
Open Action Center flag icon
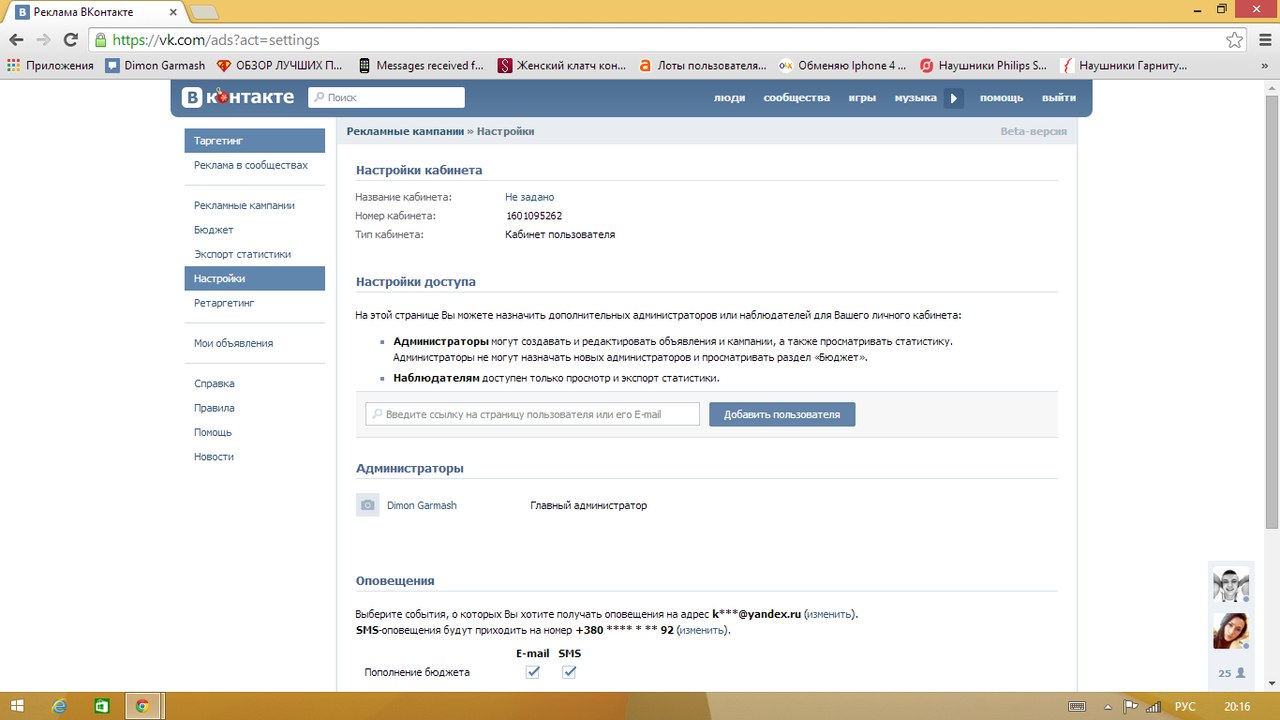pyautogui.click(x=1129, y=706)
